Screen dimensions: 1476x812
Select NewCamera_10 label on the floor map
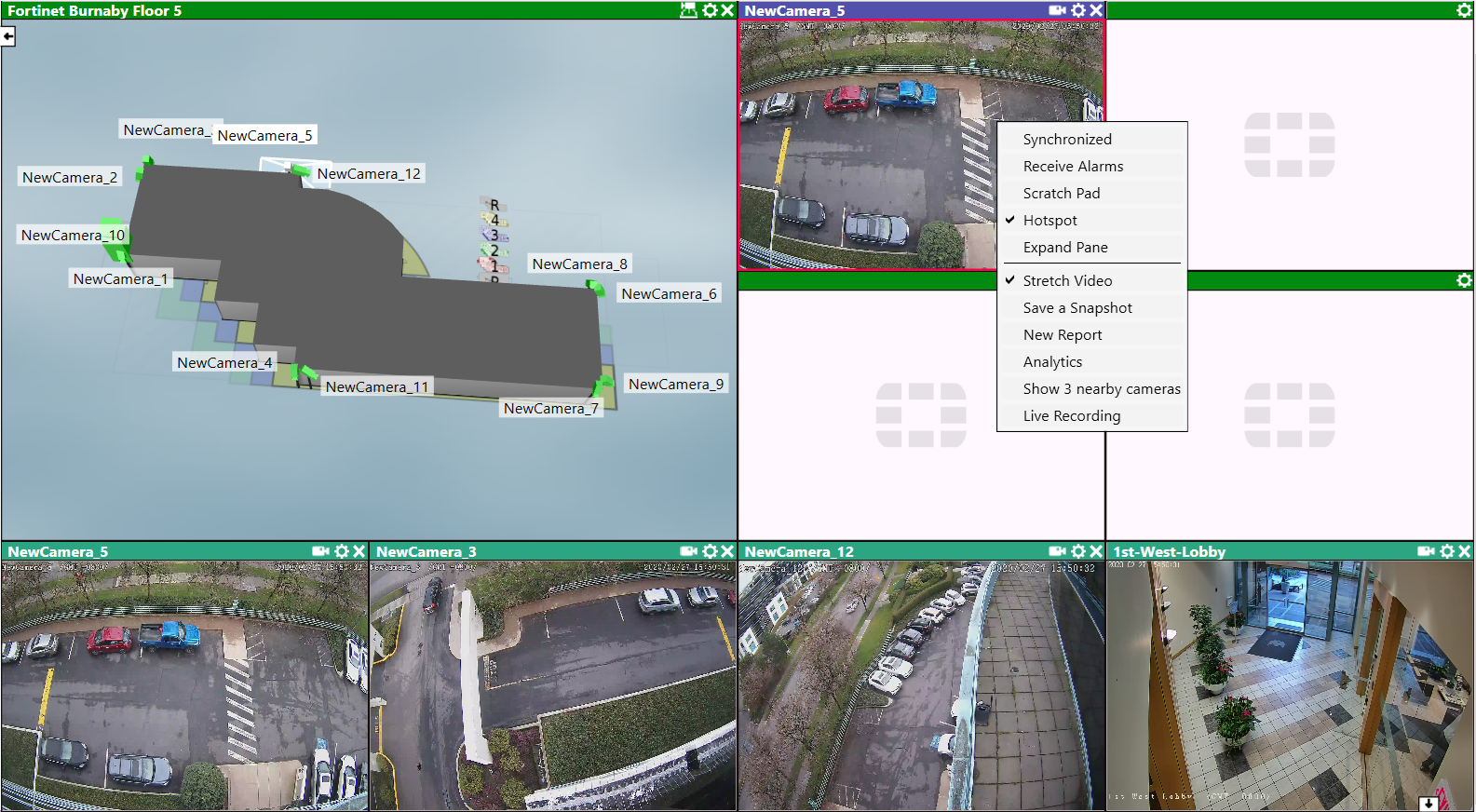coord(73,236)
